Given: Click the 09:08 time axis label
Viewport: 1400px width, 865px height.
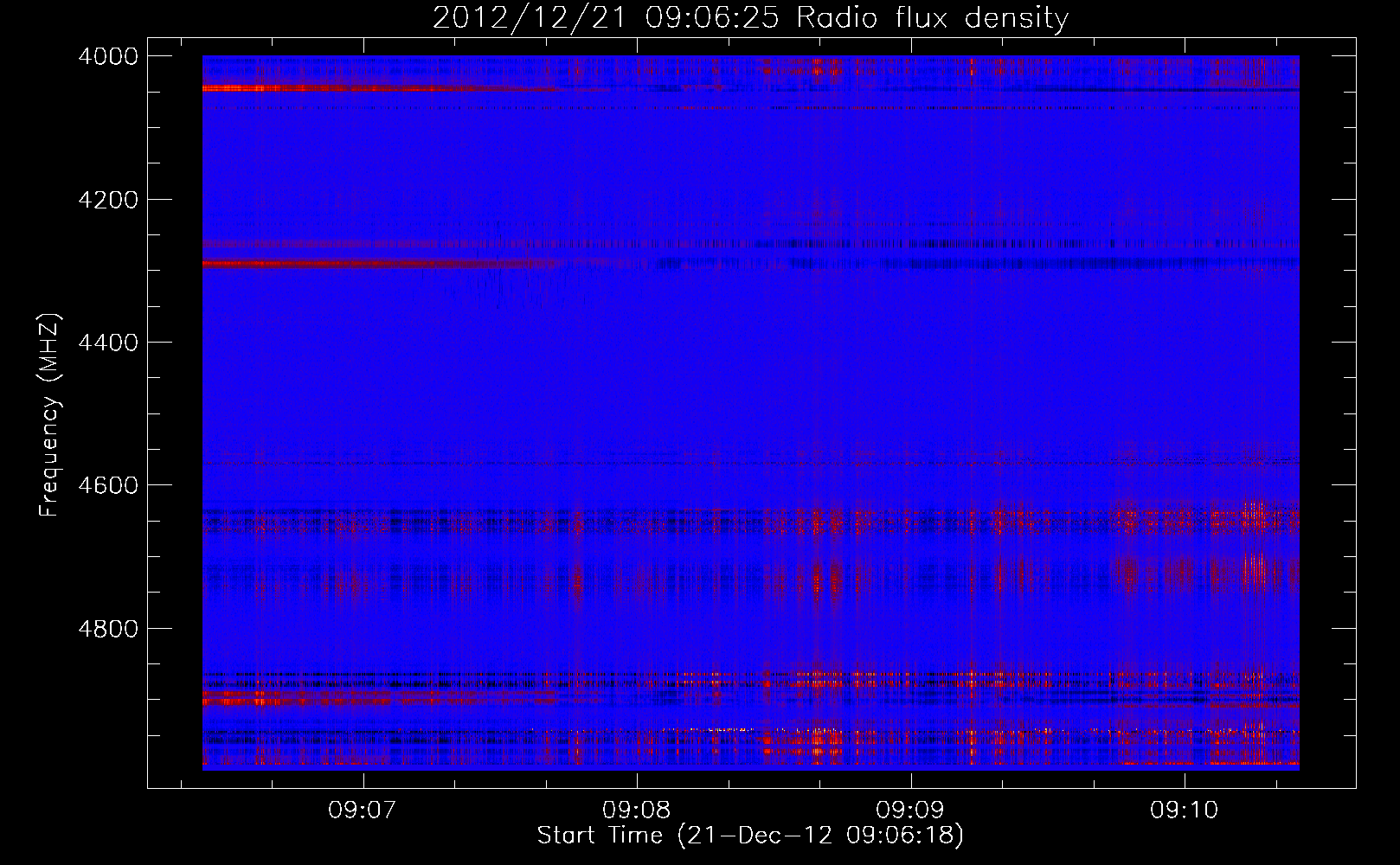Looking at the screenshot, I should tap(637, 811).
